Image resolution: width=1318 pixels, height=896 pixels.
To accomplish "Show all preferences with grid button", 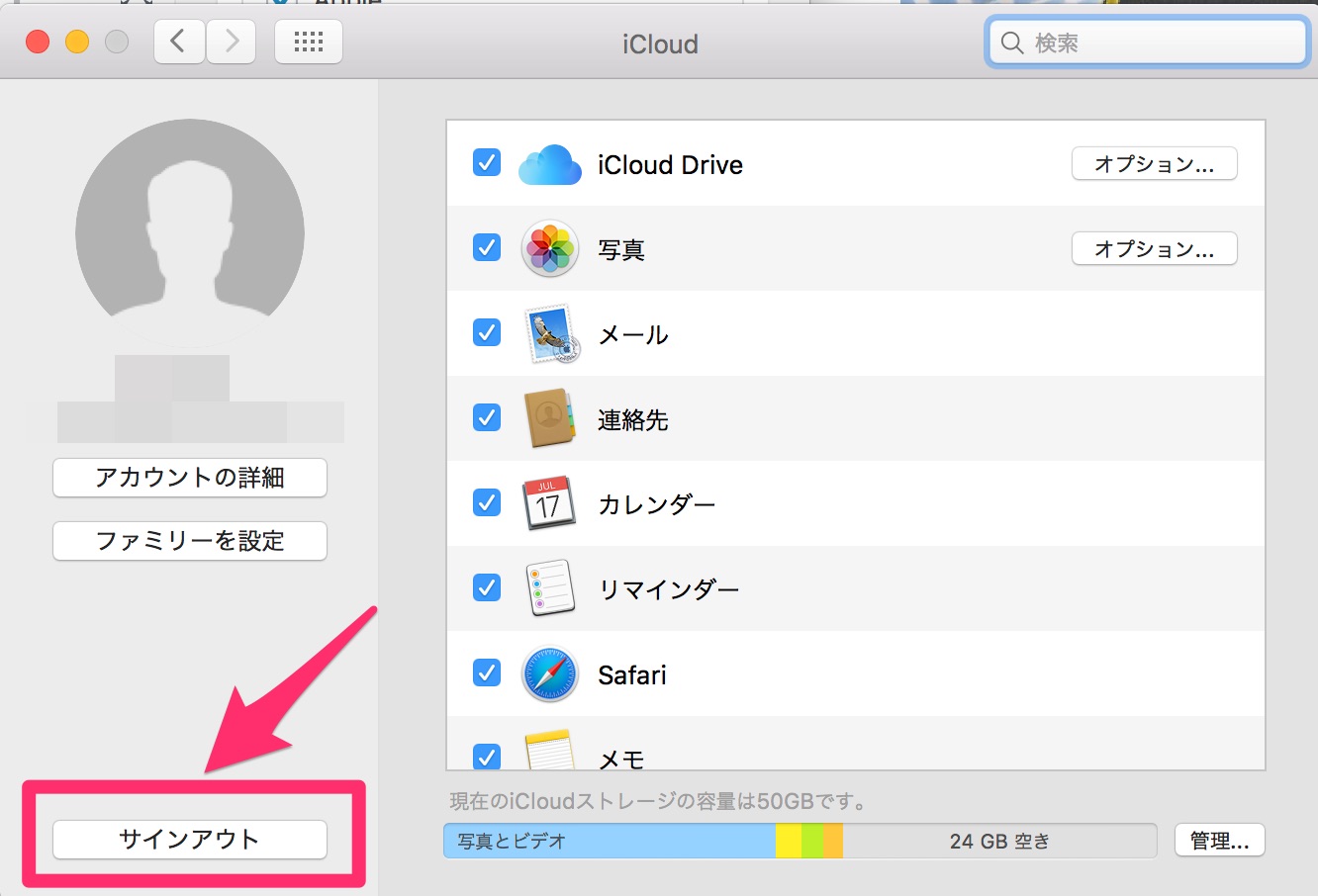I will (x=309, y=42).
